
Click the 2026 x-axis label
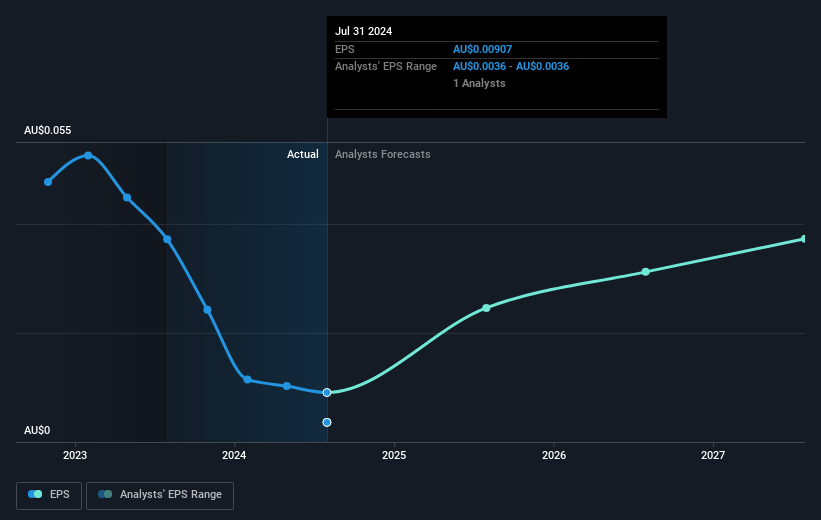click(553, 455)
